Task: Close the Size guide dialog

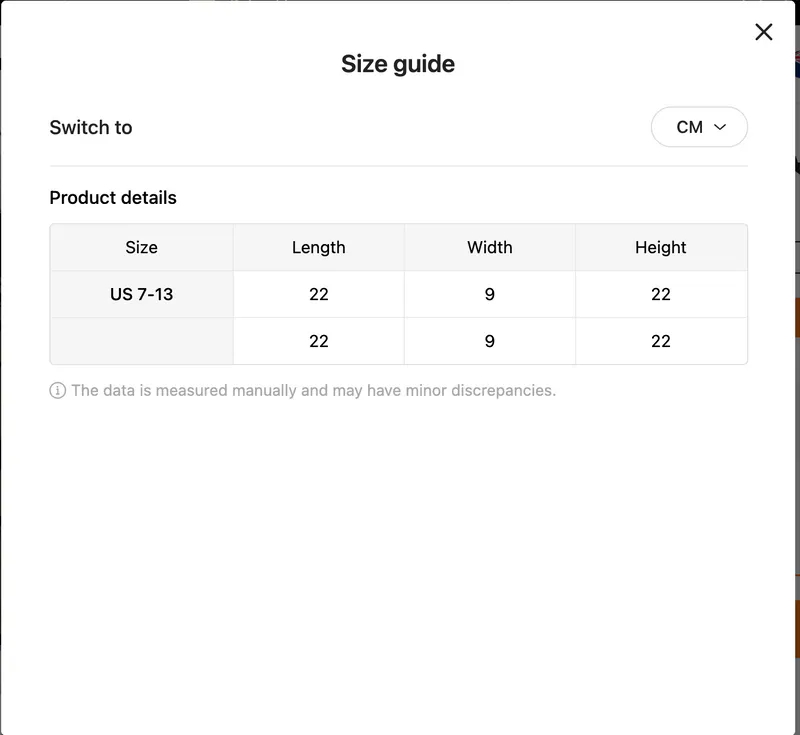Action: click(x=764, y=32)
